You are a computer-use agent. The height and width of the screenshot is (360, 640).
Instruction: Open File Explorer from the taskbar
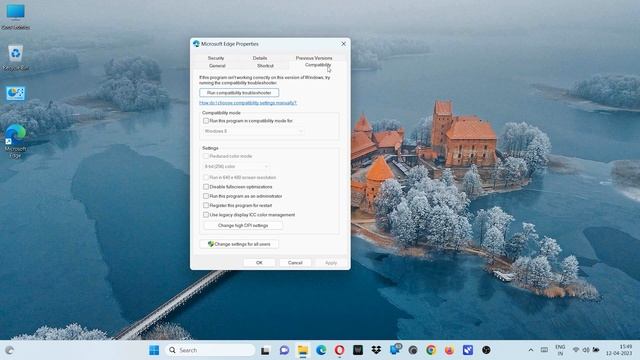tap(303, 350)
